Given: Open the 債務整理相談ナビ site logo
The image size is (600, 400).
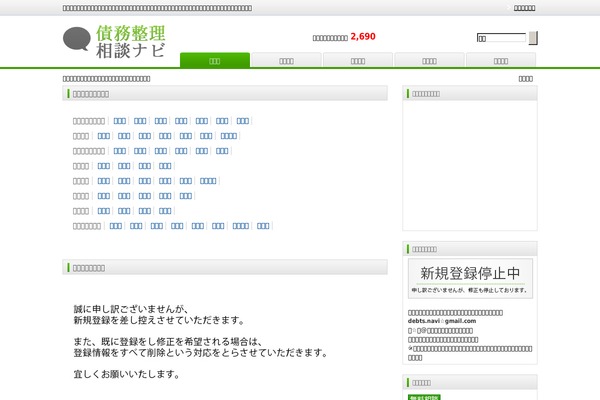Looking at the screenshot, I should [114, 42].
